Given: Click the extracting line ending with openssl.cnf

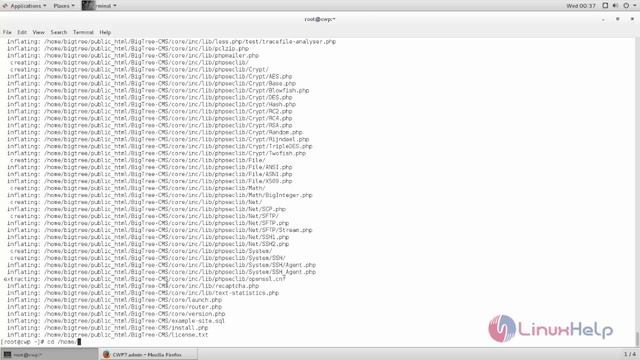Looking at the screenshot, I should (144, 279).
